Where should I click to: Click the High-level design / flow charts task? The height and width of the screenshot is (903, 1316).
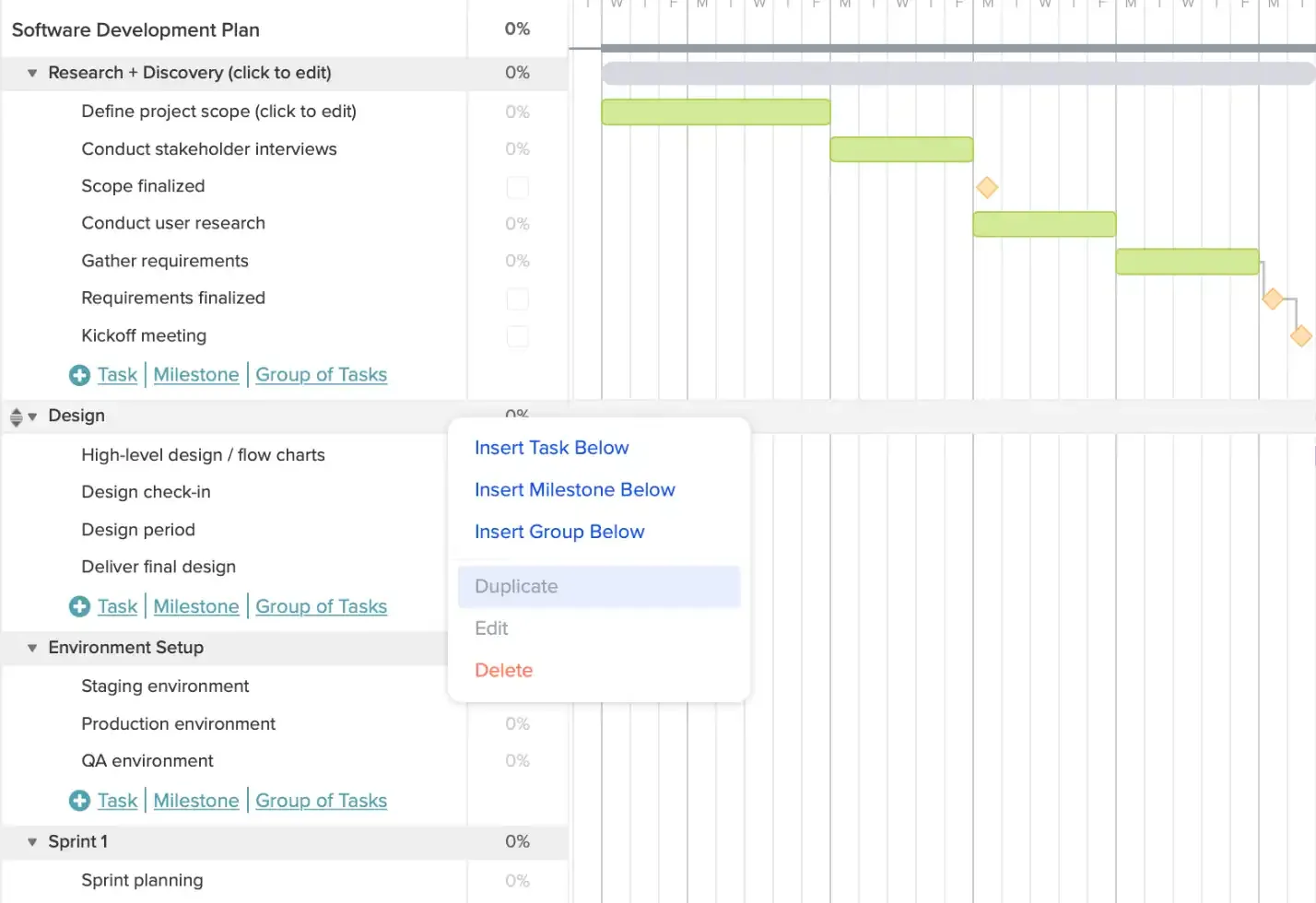click(203, 455)
